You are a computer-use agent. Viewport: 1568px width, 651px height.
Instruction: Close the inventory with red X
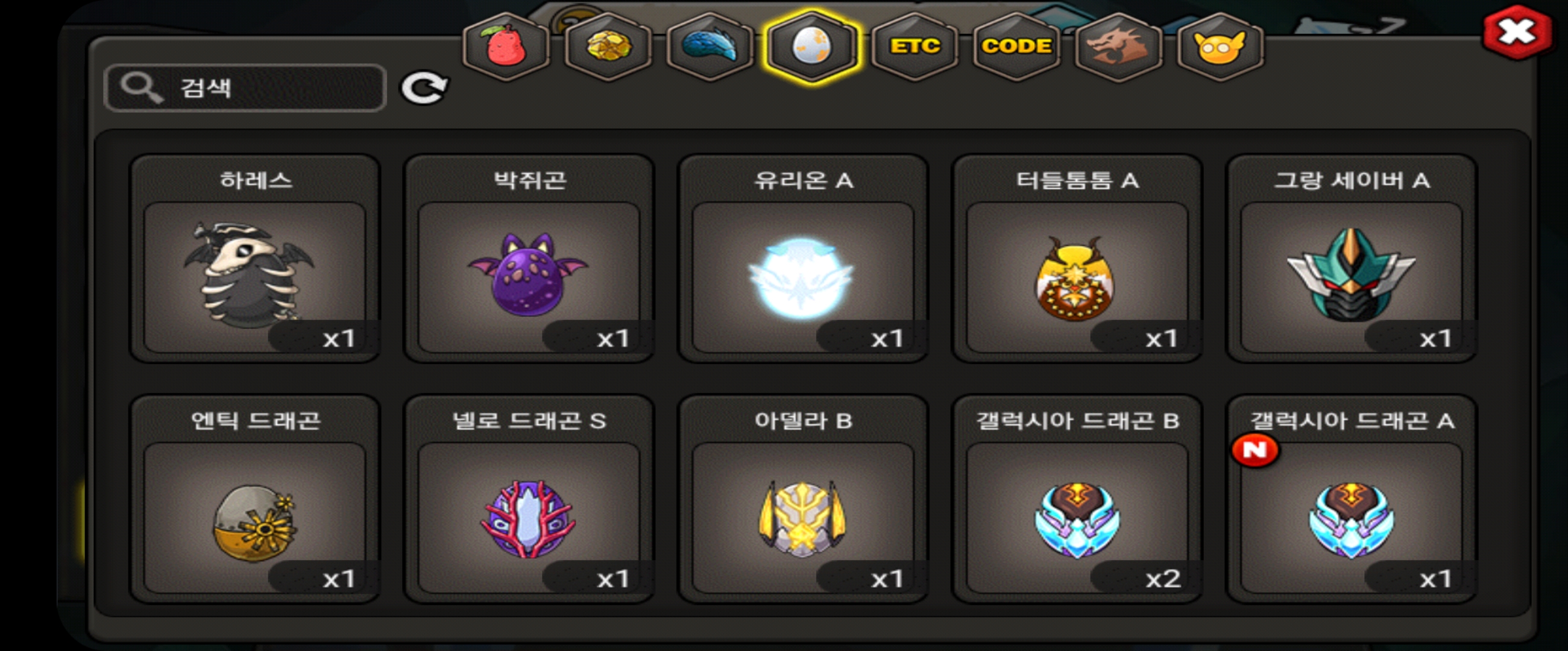tap(1516, 31)
